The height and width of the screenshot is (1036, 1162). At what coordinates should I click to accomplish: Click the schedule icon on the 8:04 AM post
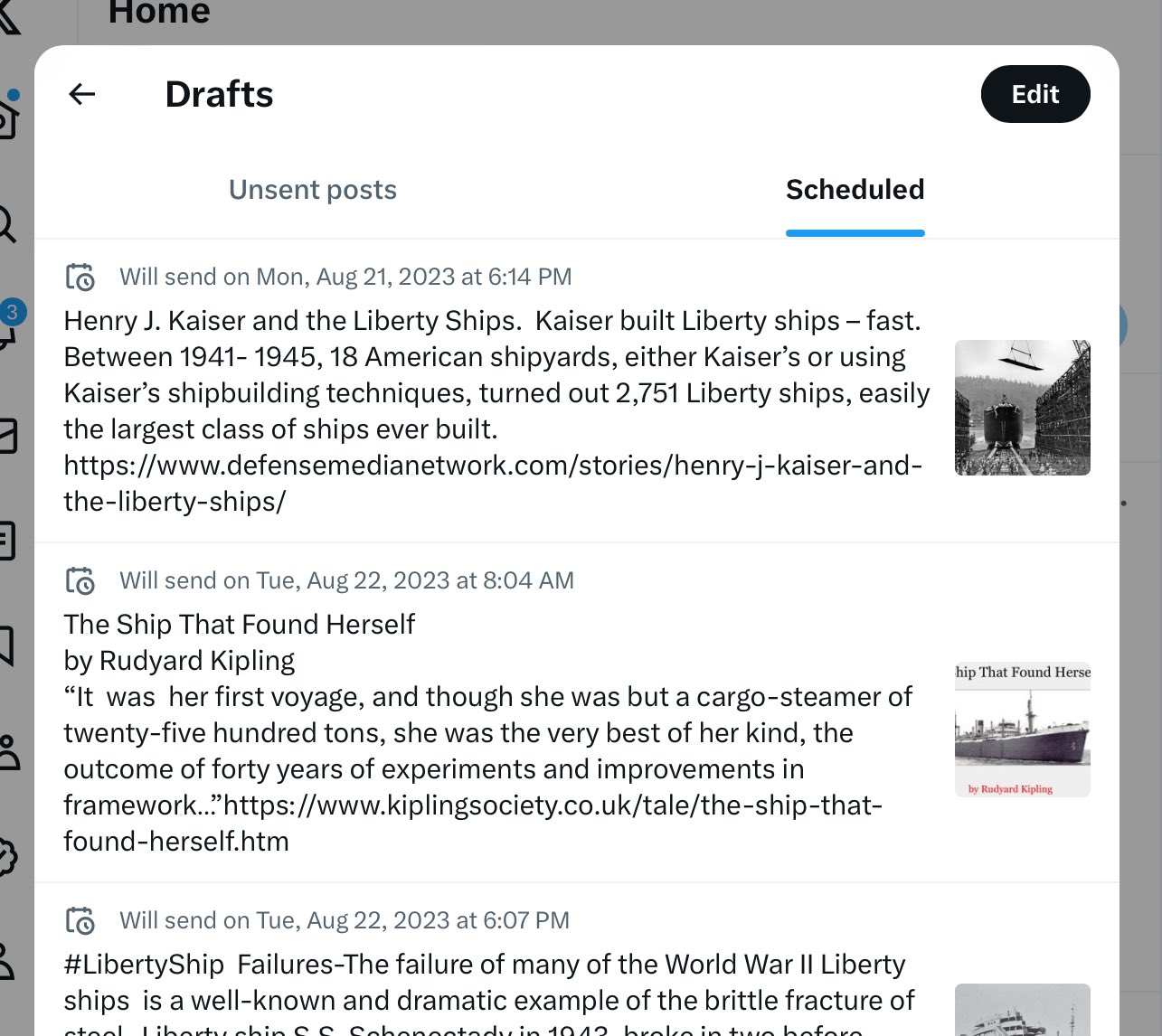coord(80,580)
